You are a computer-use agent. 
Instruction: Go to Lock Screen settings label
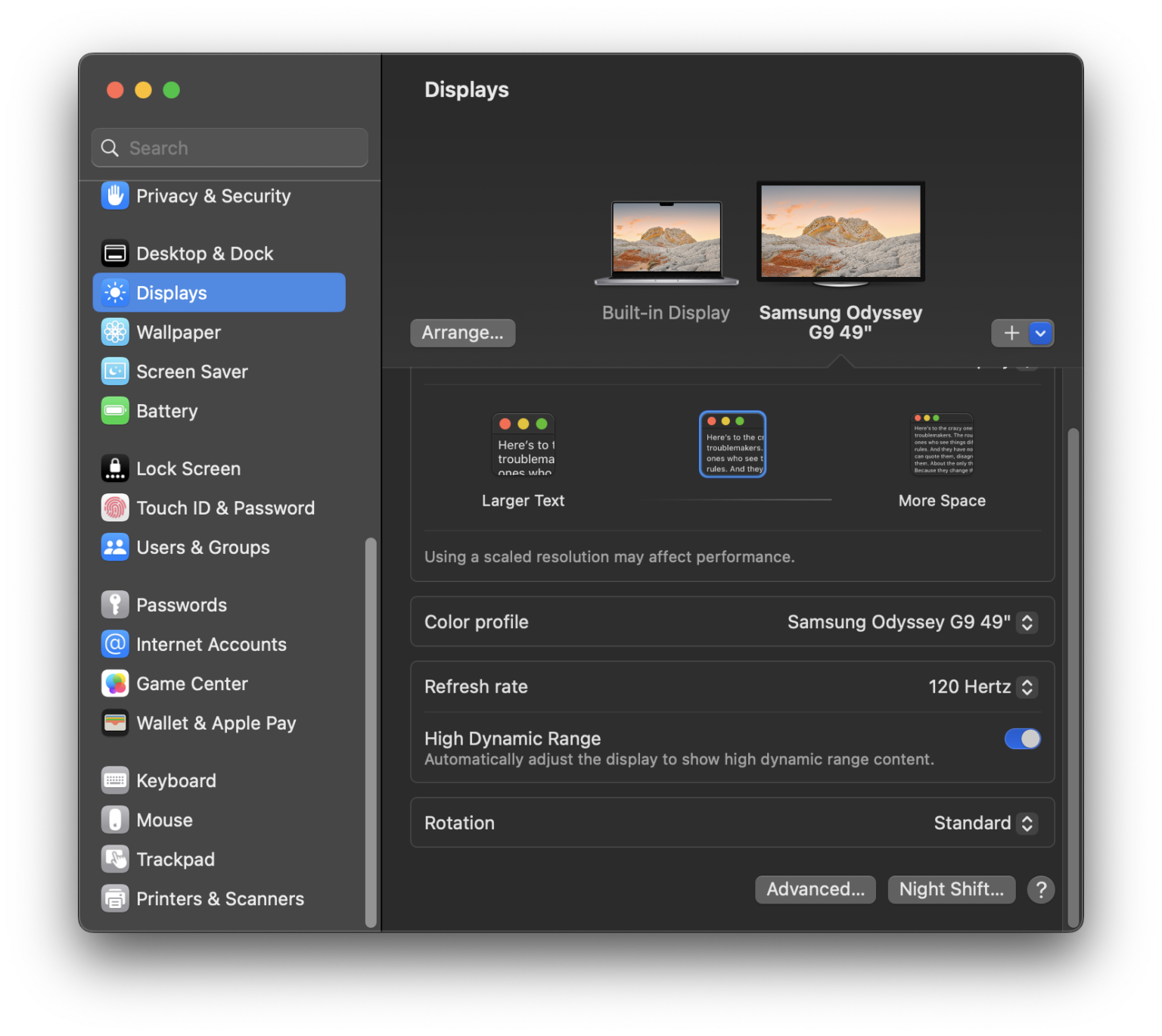point(188,468)
